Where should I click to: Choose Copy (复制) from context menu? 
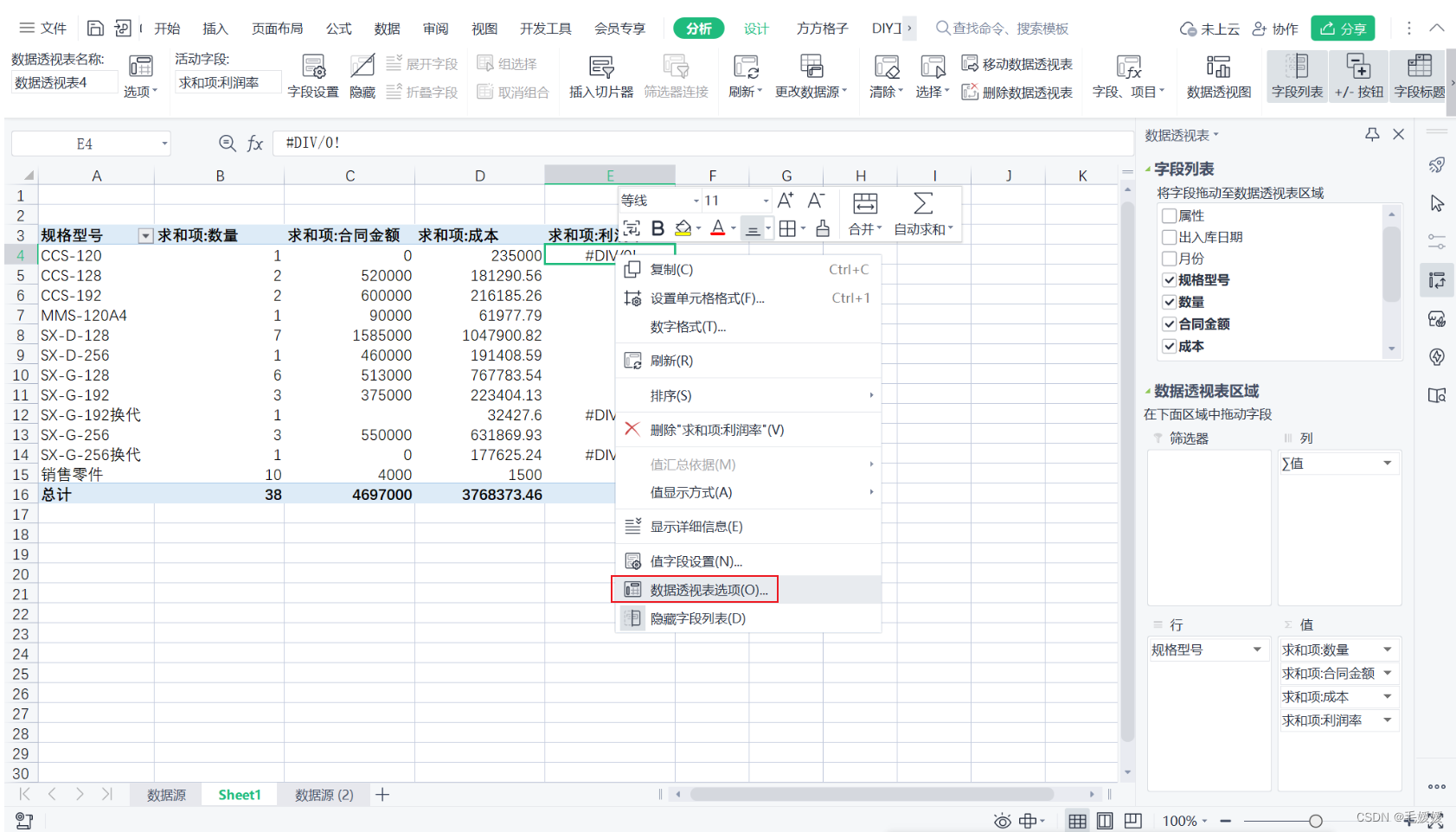[x=748, y=270]
